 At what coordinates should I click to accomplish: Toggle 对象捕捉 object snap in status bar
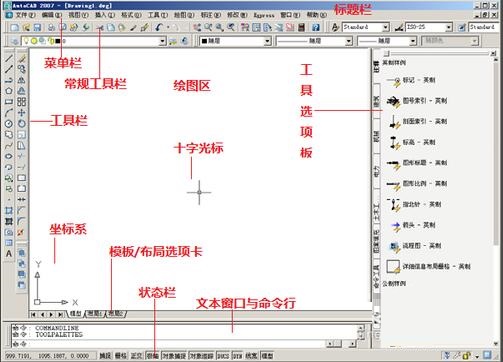point(174,356)
